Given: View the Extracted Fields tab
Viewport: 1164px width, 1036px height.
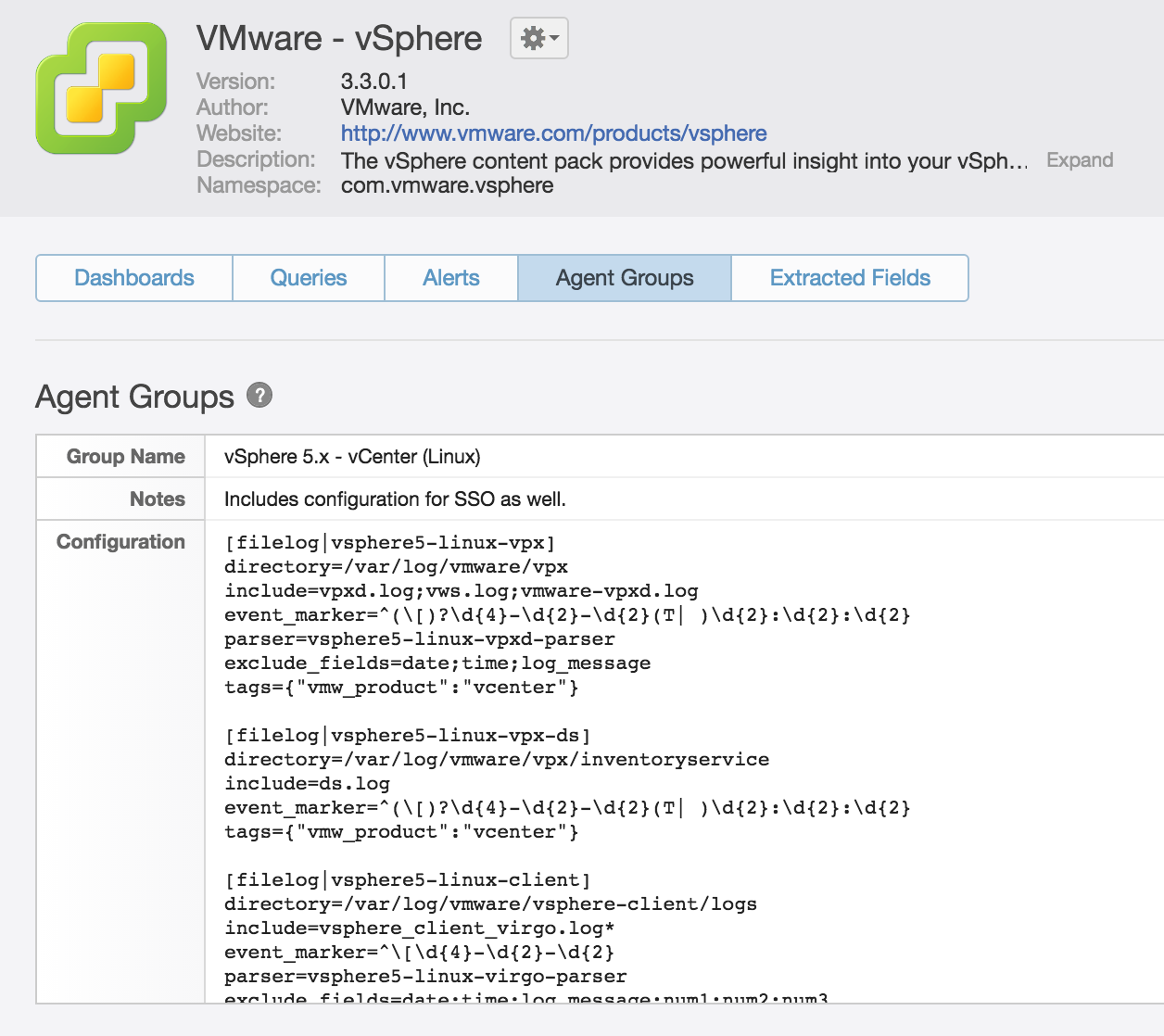Looking at the screenshot, I should [x=850, y=278].
